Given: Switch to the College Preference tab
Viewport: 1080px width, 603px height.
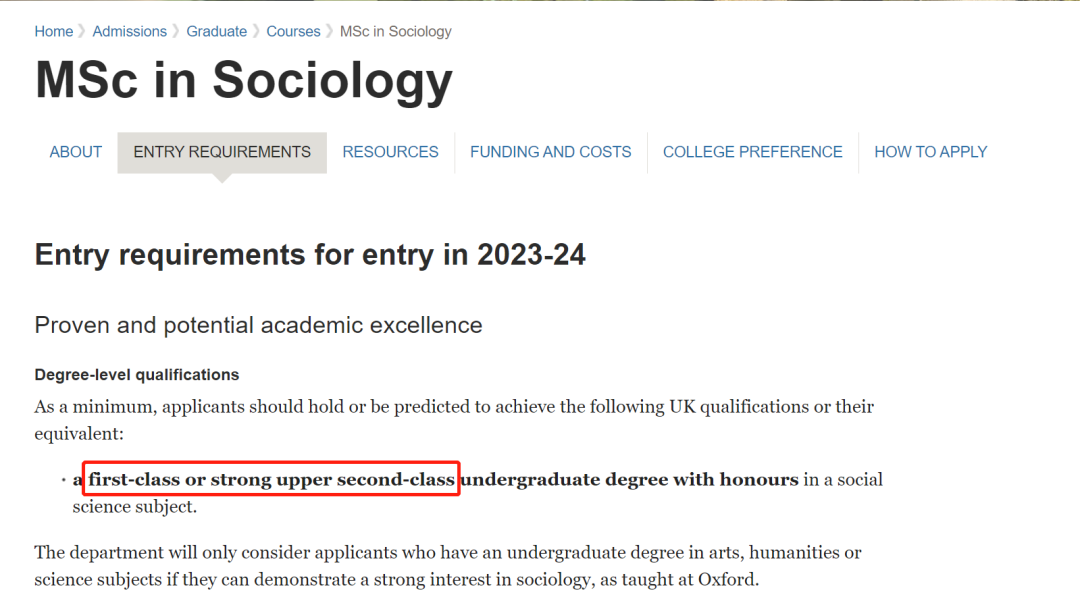Looking at the screenshot, I should [752, 152].
